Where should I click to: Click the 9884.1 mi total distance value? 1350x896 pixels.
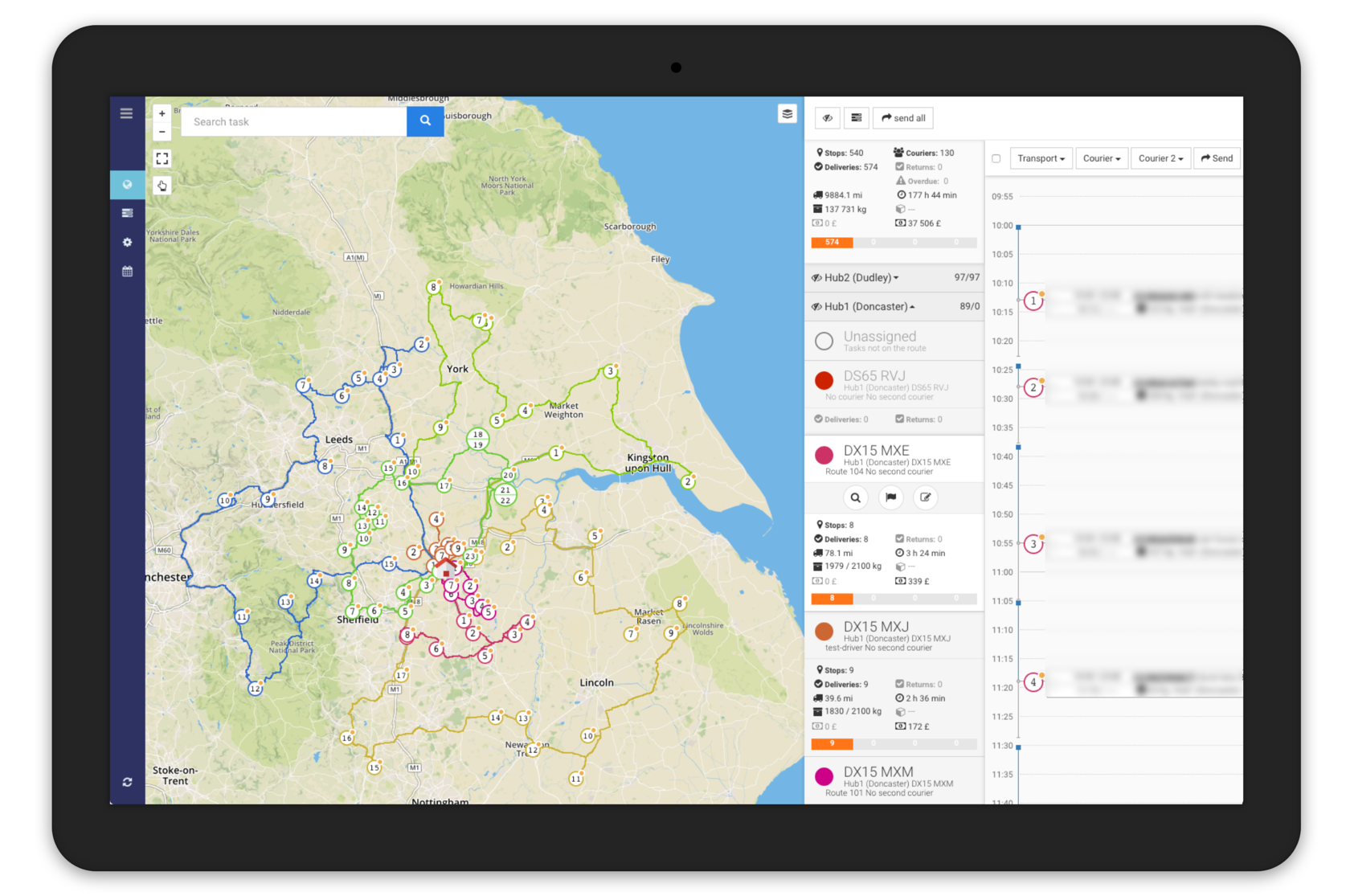837,195
